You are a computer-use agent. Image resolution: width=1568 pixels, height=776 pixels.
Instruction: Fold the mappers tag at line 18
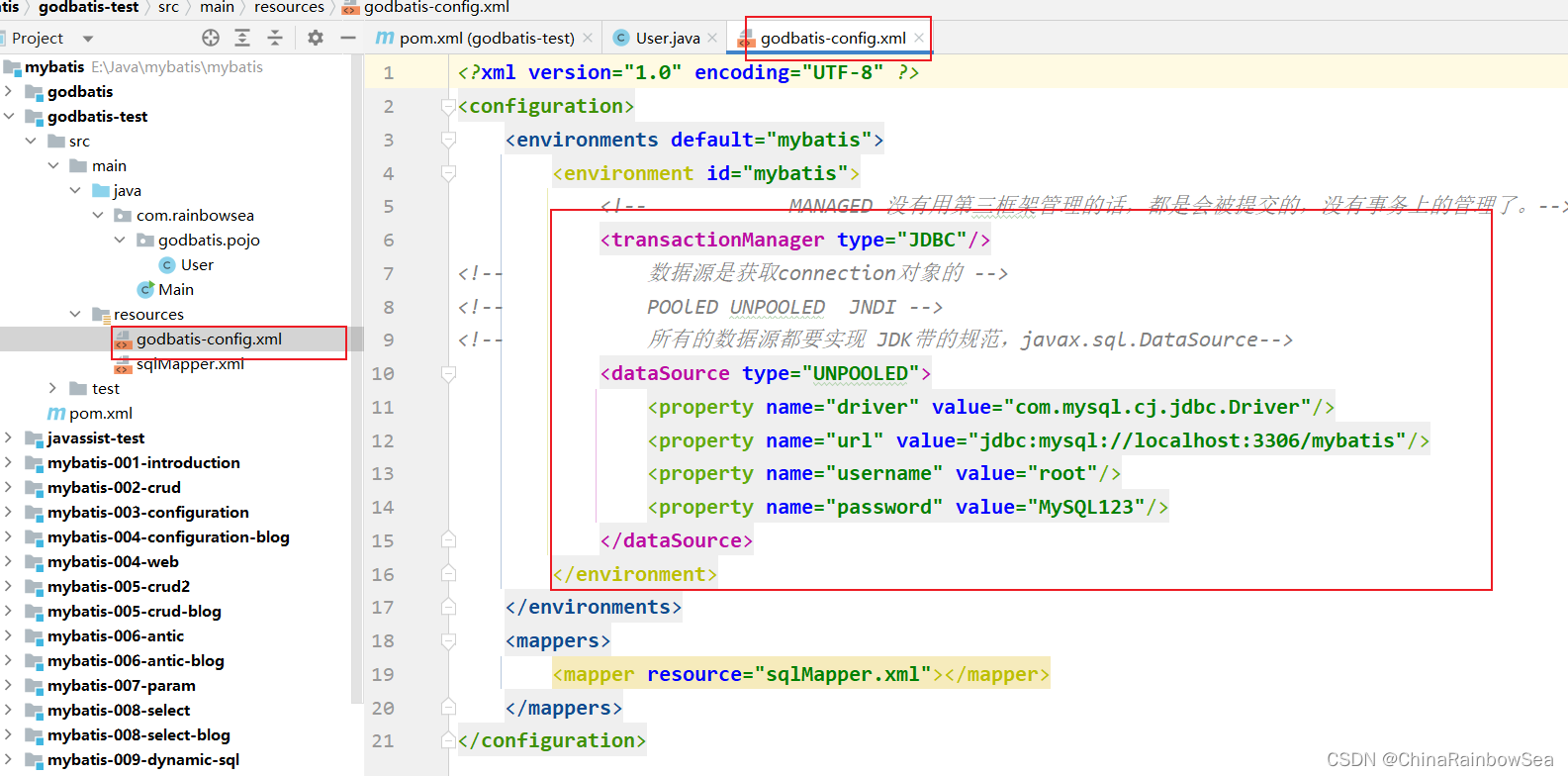[448, 640]
